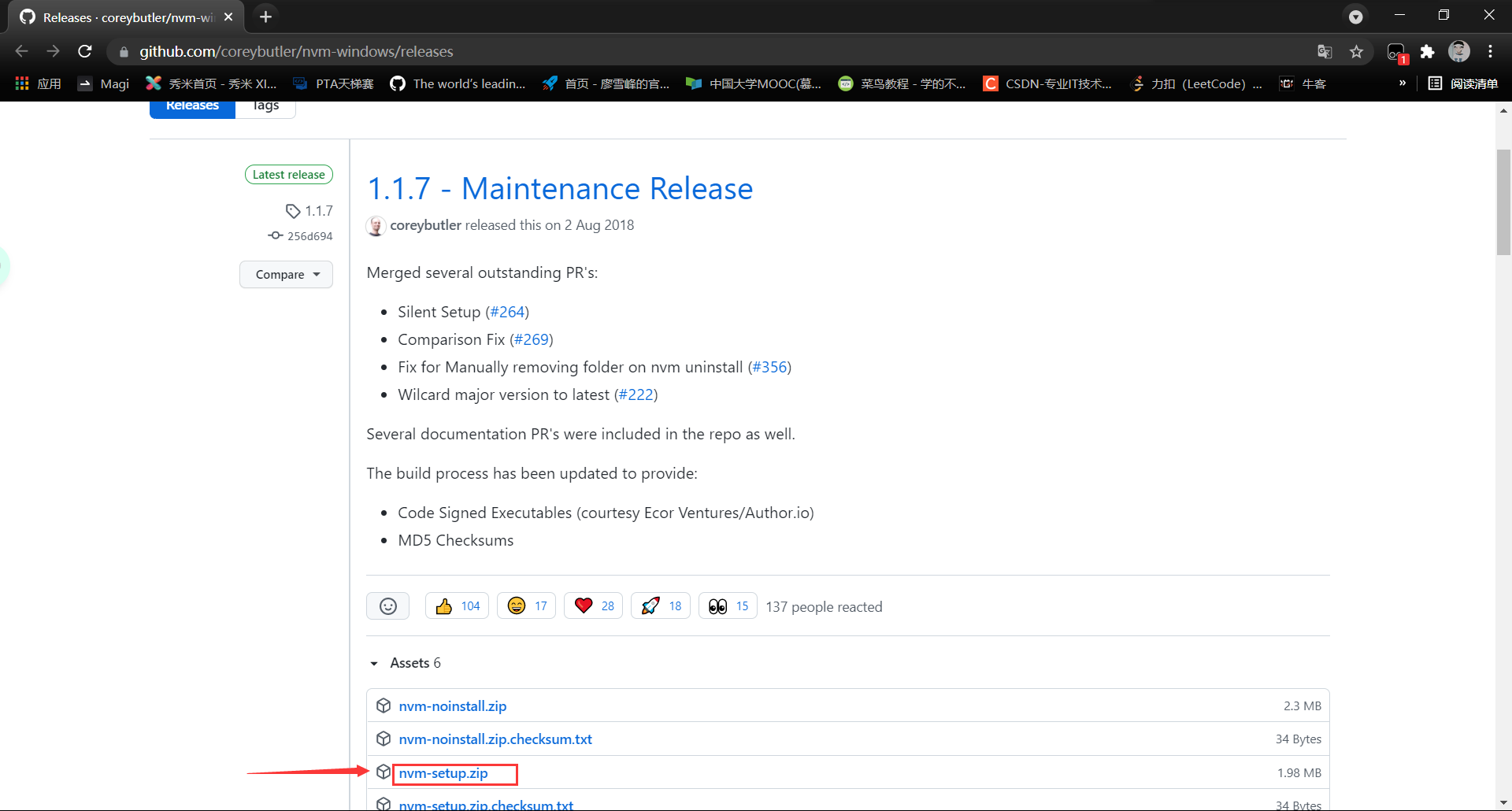The height and width of the screenshot is (811, 1512).
Task: Toggle laugh reaction 17
Action: pyautogui.click(x=527, y=606)
